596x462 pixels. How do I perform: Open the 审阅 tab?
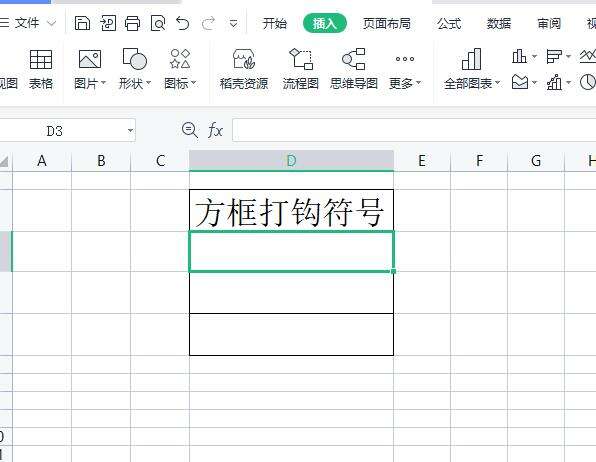[x=549, y=24]
